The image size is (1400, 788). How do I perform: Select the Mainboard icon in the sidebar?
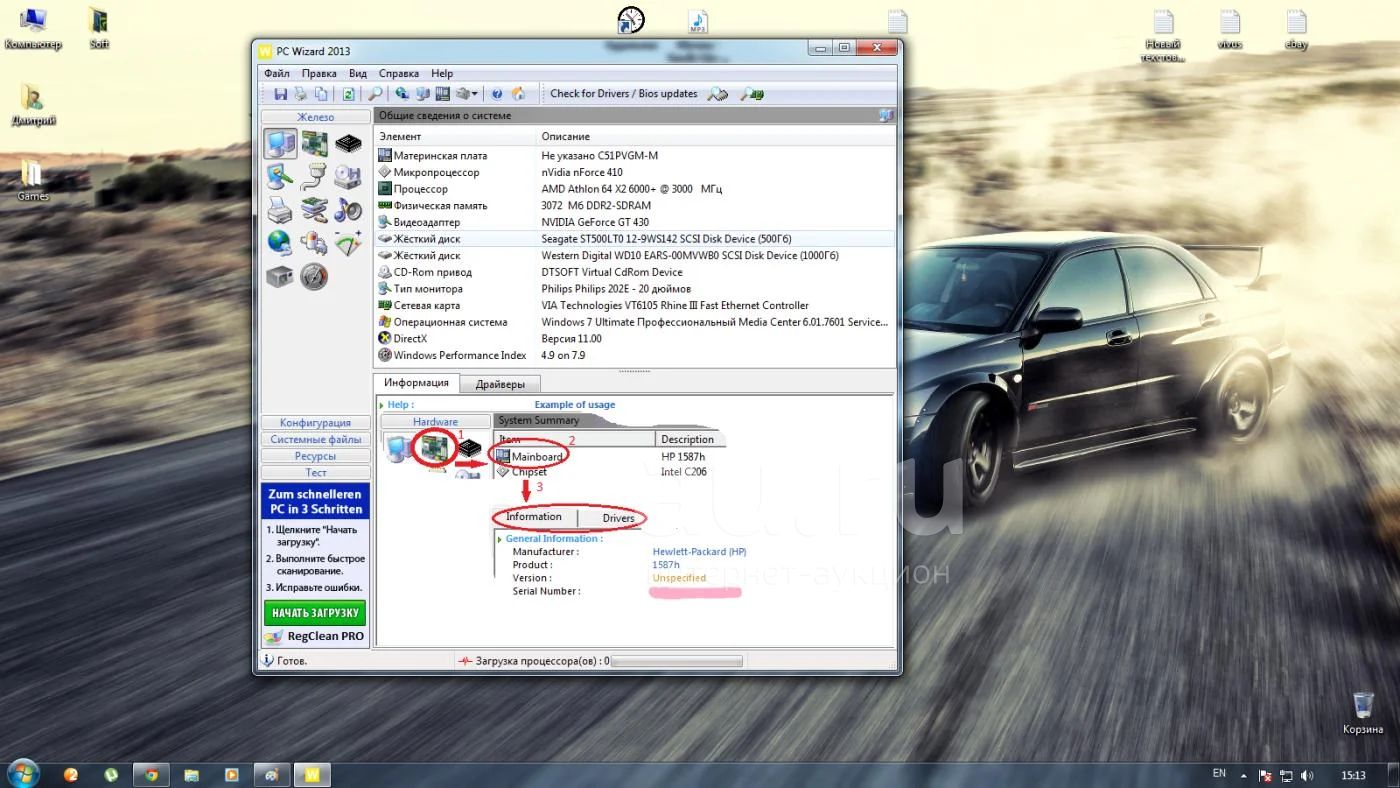[x=315, y=144]
